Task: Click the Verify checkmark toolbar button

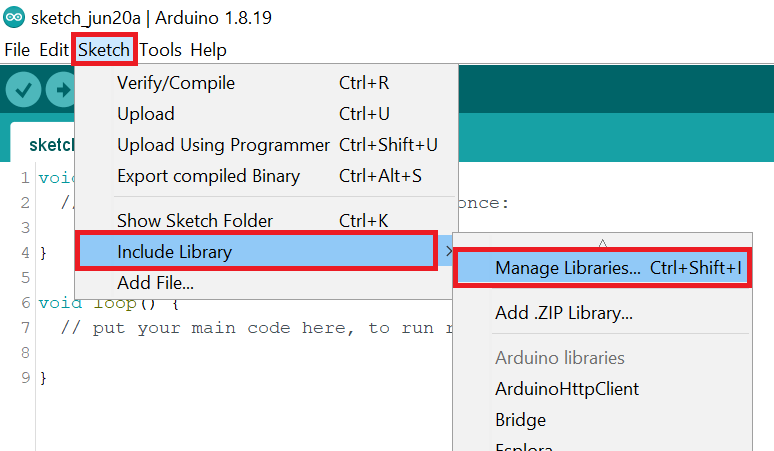Action: (x=23, y=90)
